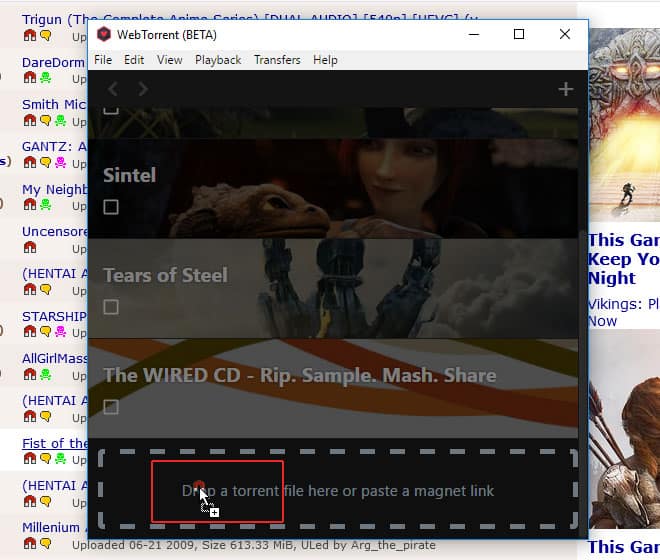Image resolution: width=660 pixels, height=560 pixels.
Task: Click magnet icon under GANTZ row
Action: click(30, 162)
